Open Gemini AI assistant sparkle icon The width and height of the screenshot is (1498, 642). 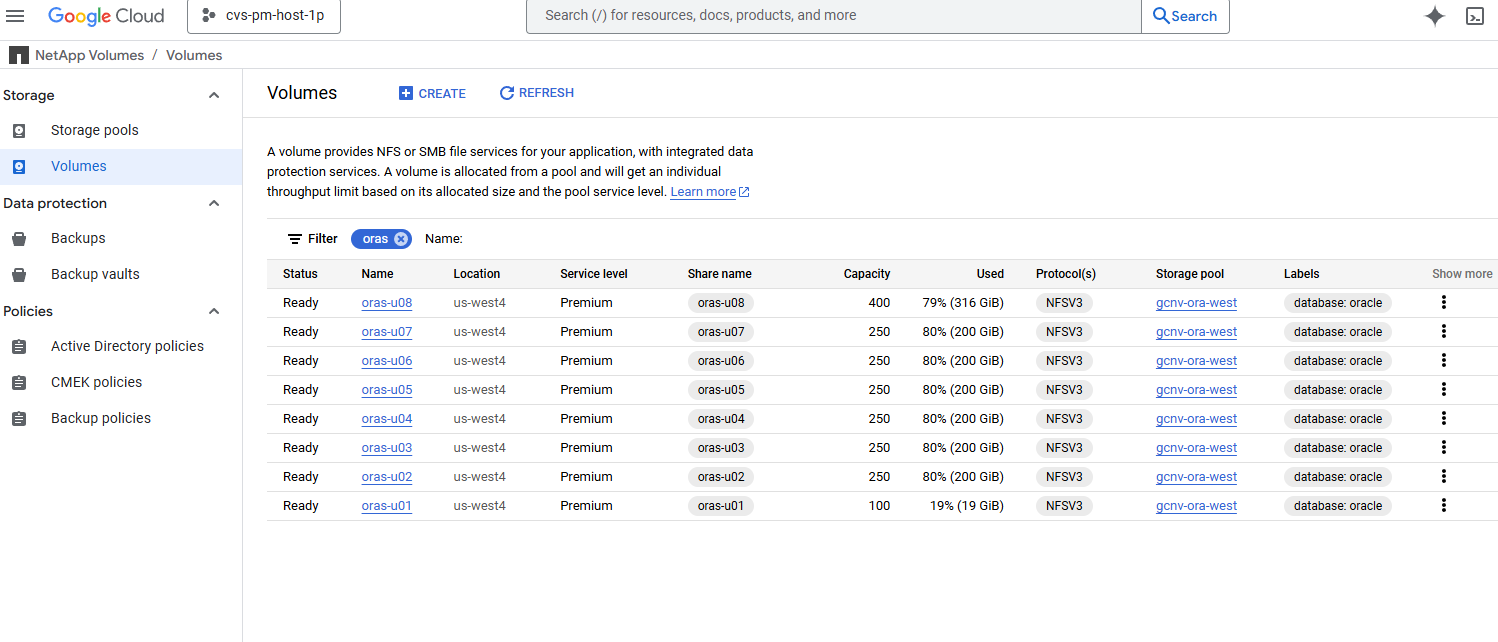(x=1435, y=16)
